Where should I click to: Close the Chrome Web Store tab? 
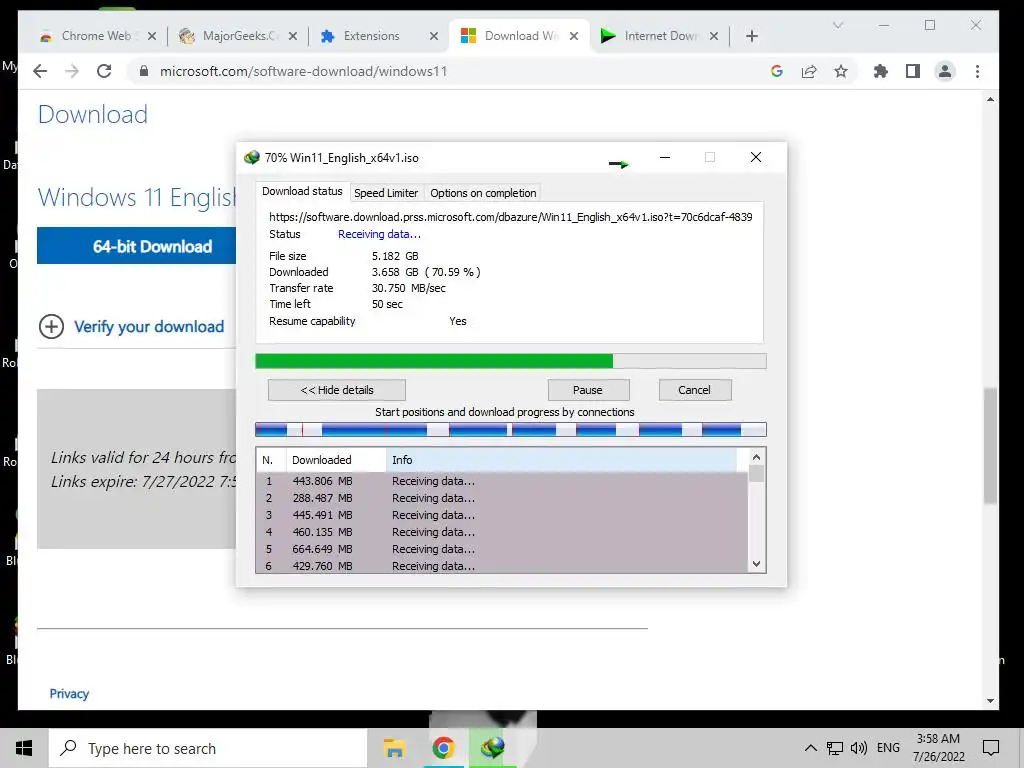(x=152, y=36)
